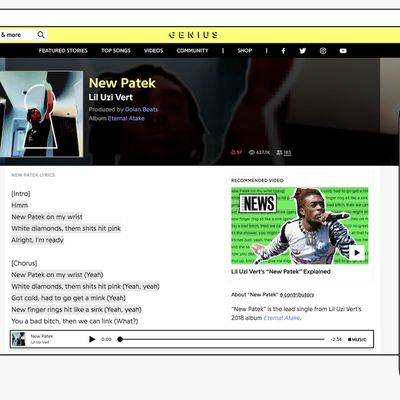Image resolution: width=400 pixels, height=400 pixels.
Task: Open Eternal Atake album link in header
Action: (x=126, y=118)
